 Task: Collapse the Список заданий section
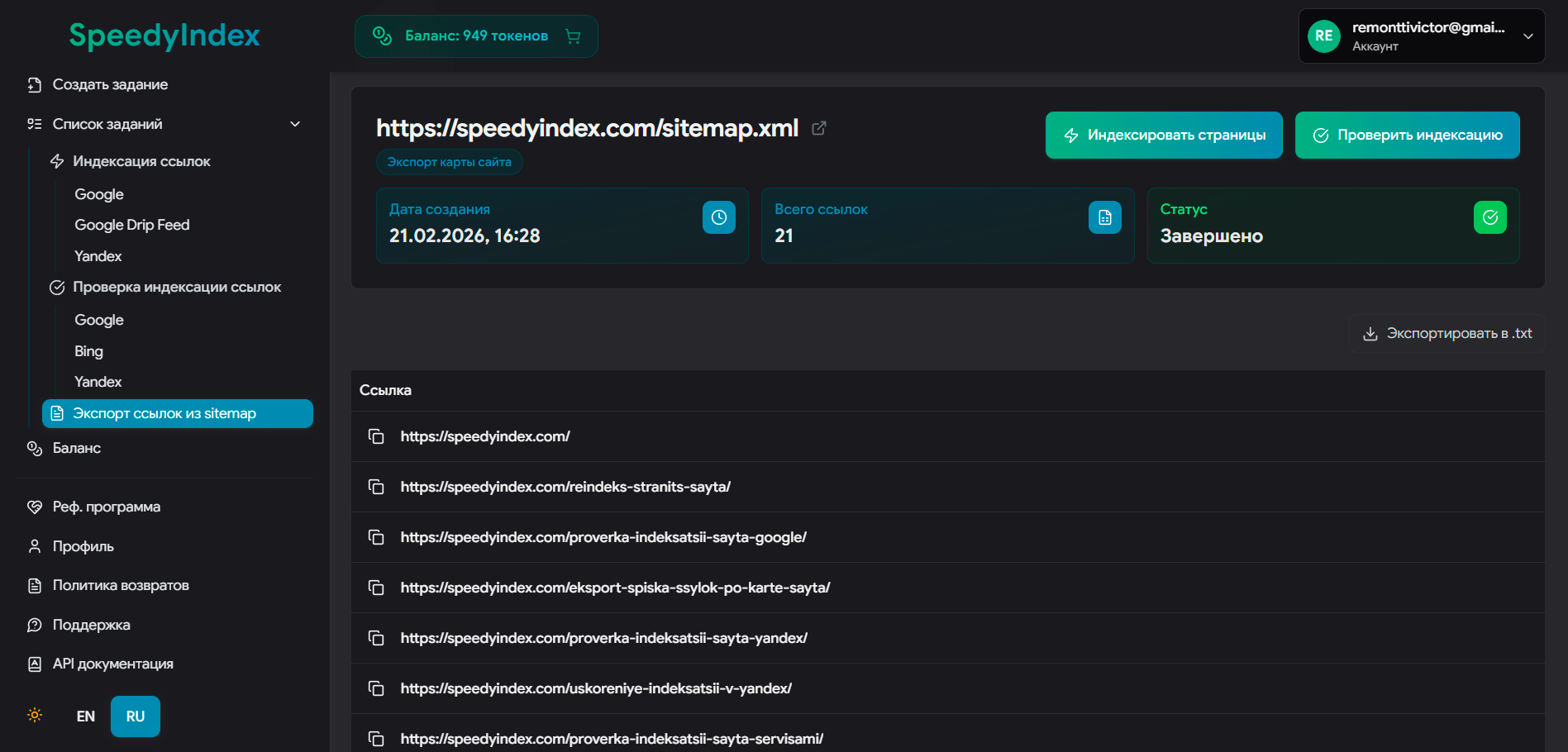coord(294,123)
